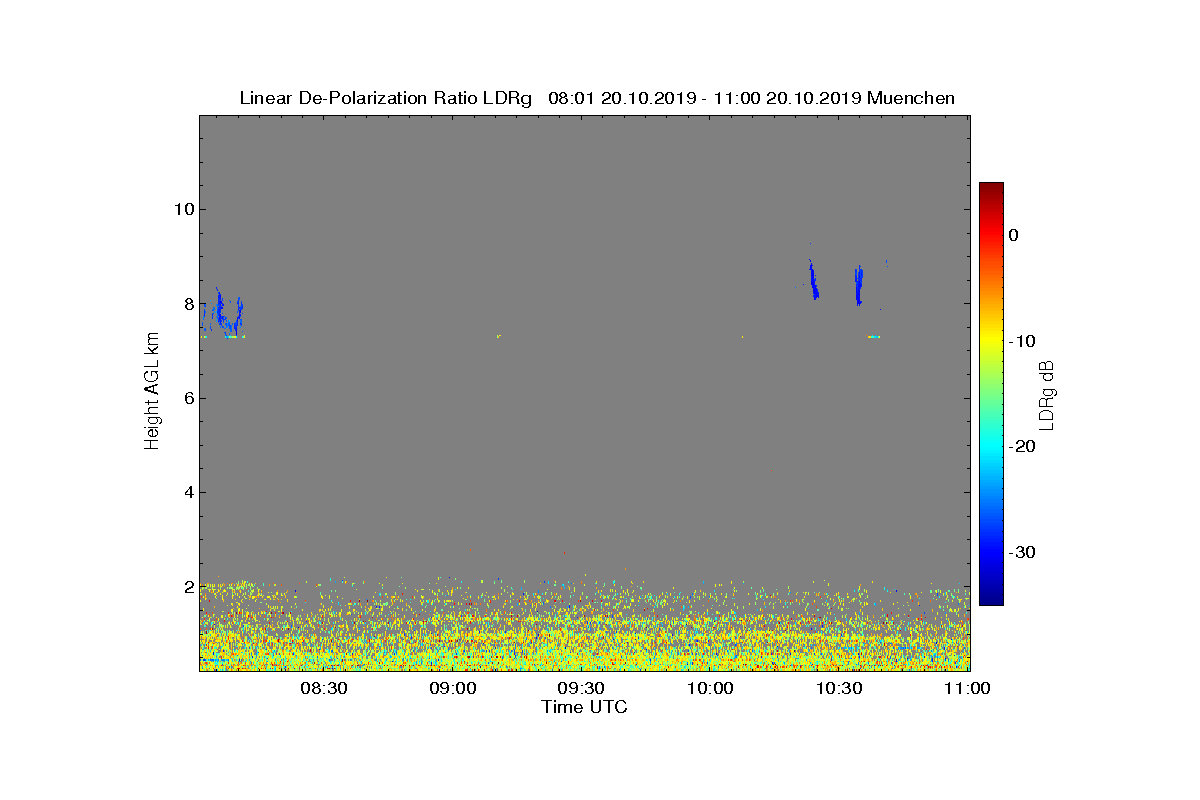Click the 2 km height tick label
Screen dimensions: 1200x800
point(187,586)
